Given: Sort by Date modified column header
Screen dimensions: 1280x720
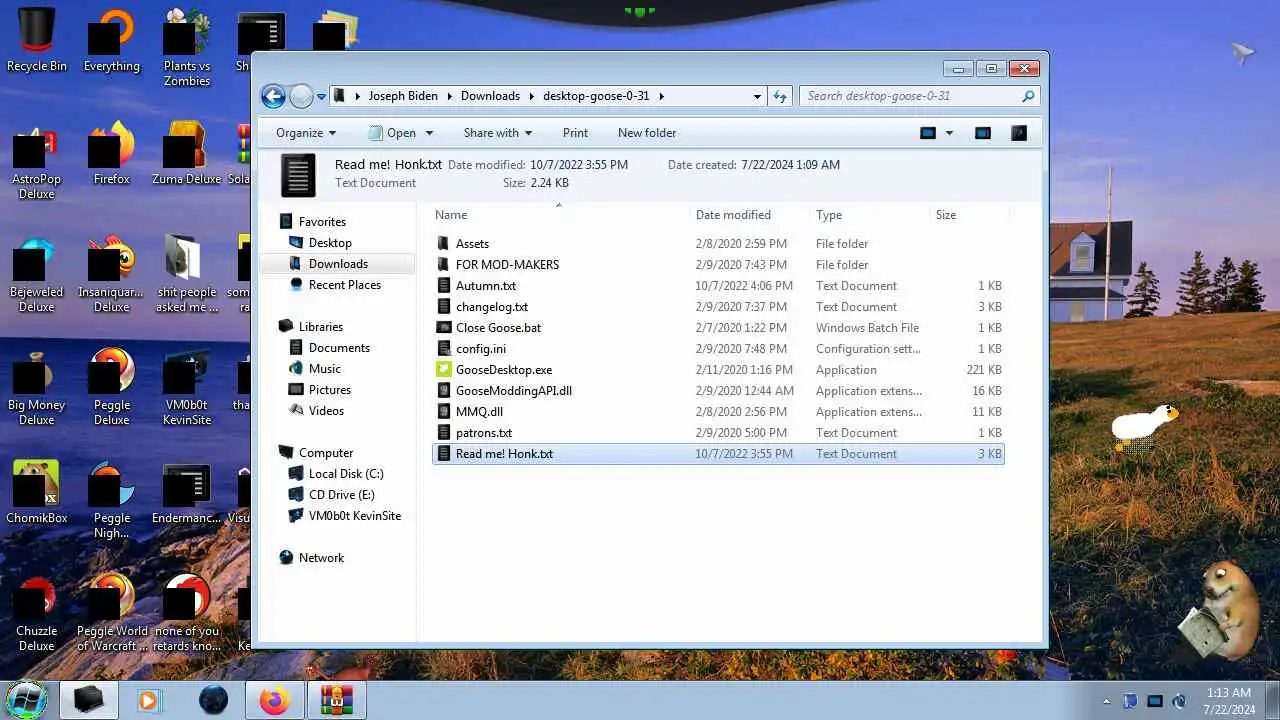Looking at the screenshot, I should (750, 215).
